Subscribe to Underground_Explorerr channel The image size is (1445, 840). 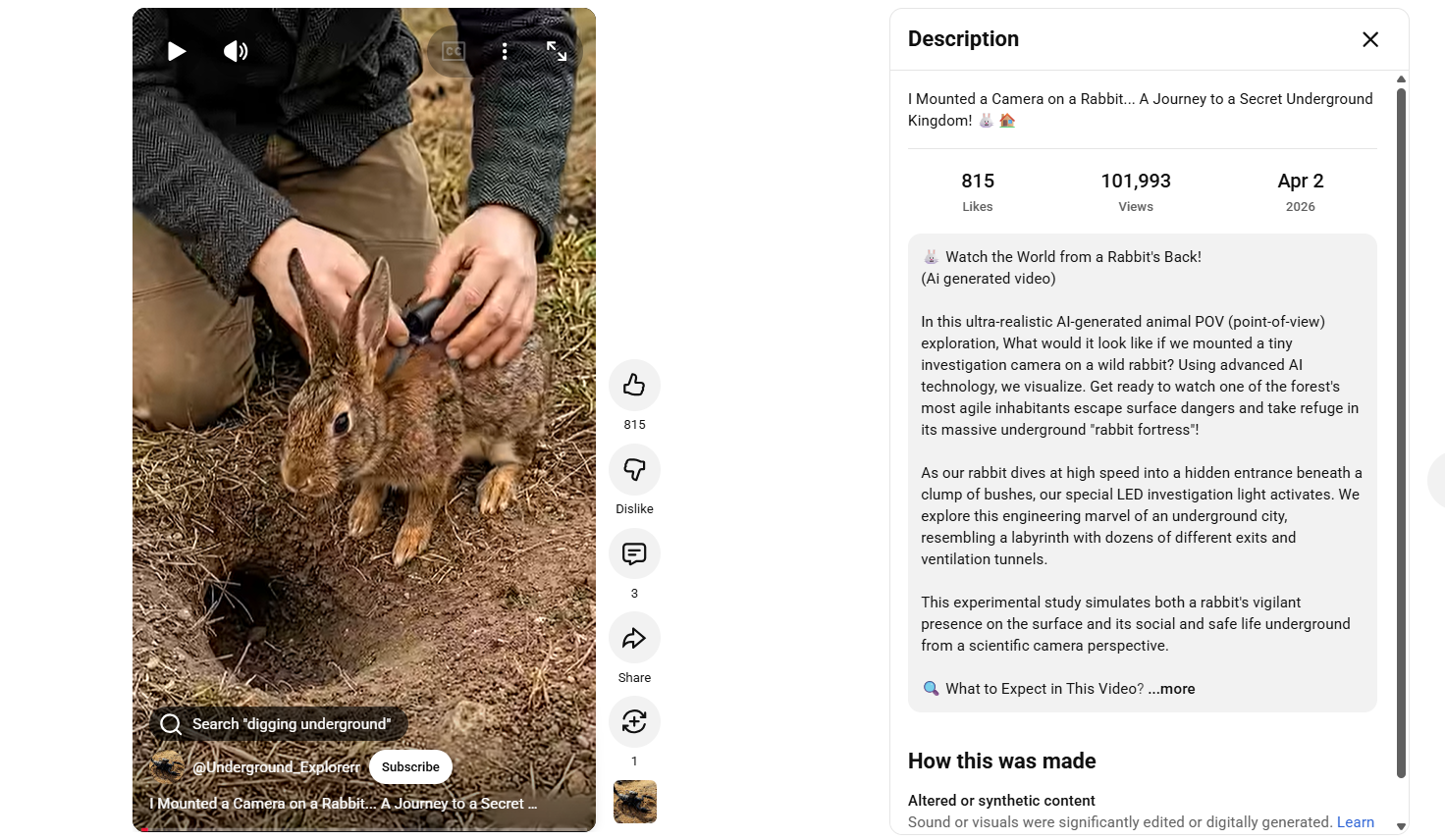coord(410,767)
